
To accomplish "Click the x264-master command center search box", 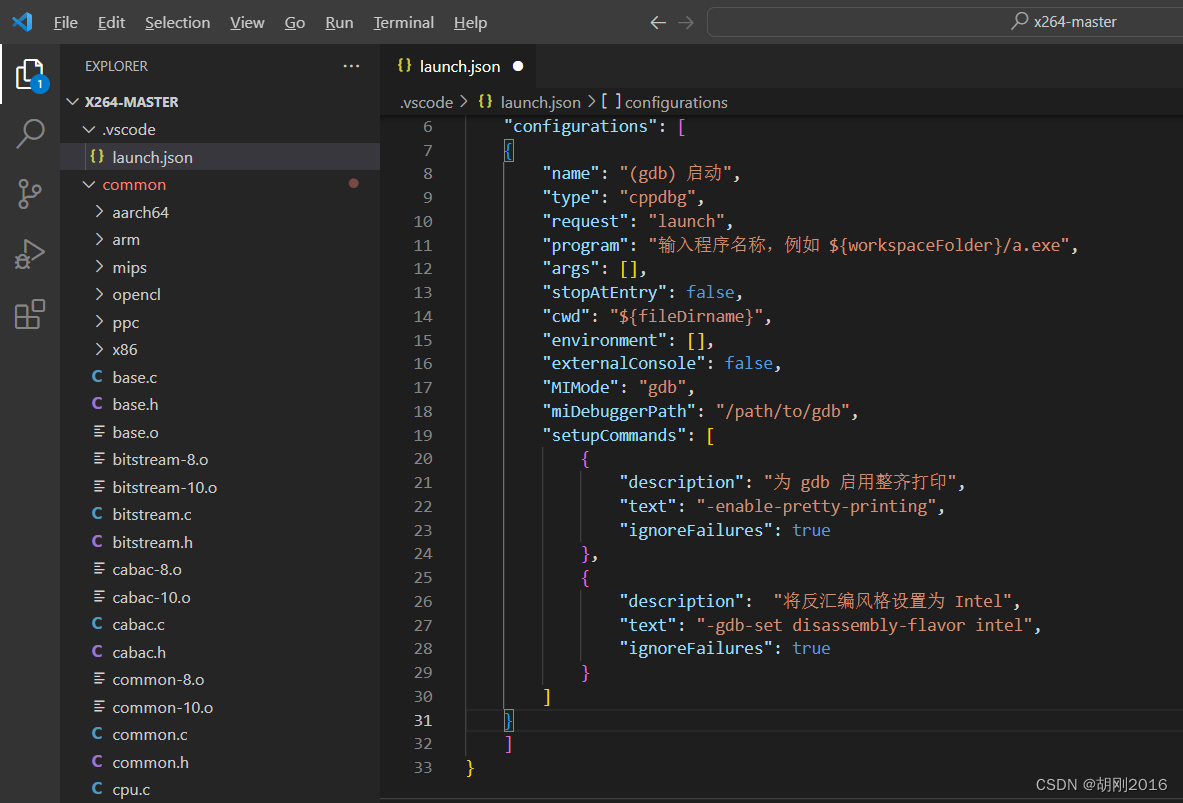I will [945, 22].
